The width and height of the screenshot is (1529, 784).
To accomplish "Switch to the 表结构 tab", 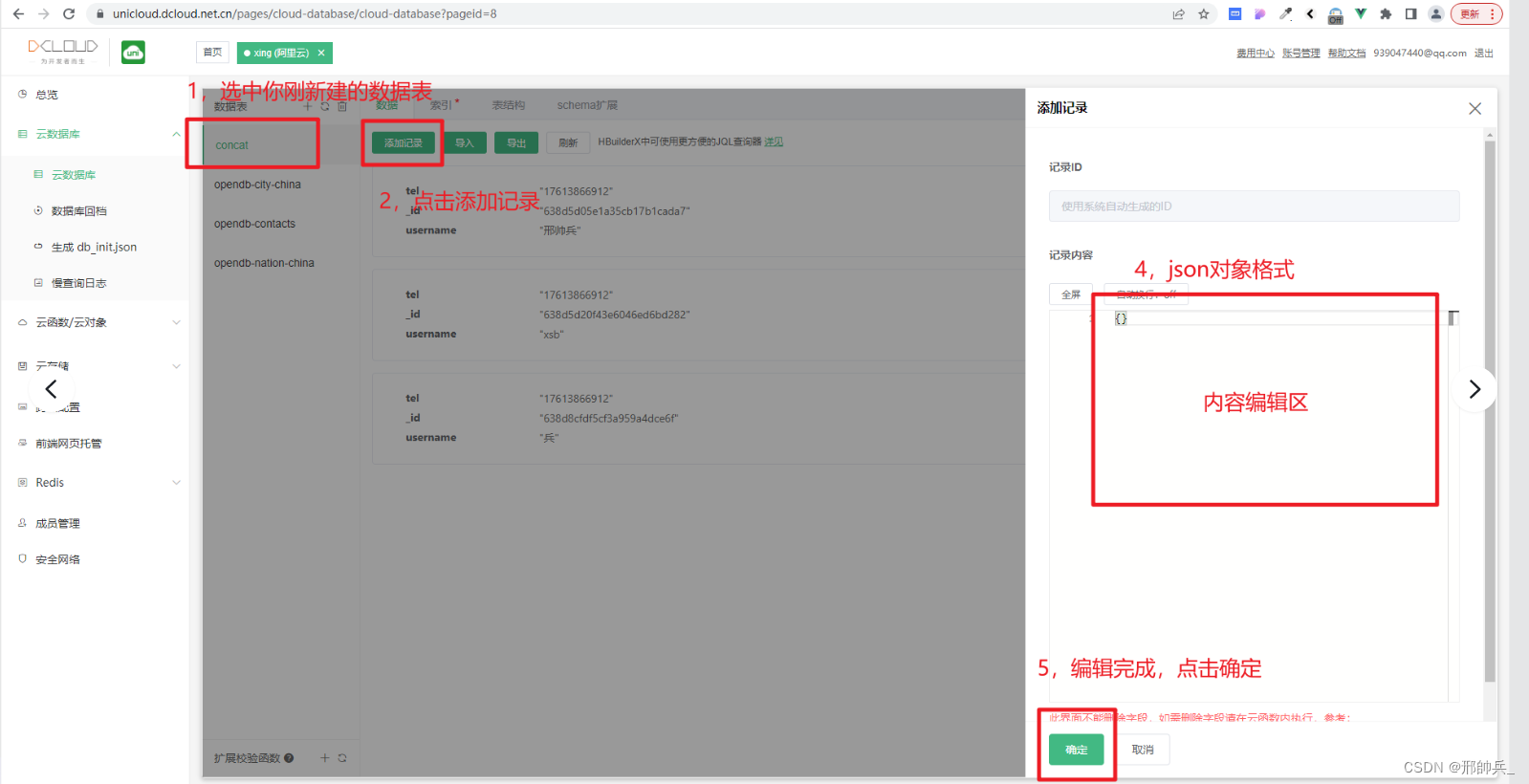I will click(x=509, y=105).
